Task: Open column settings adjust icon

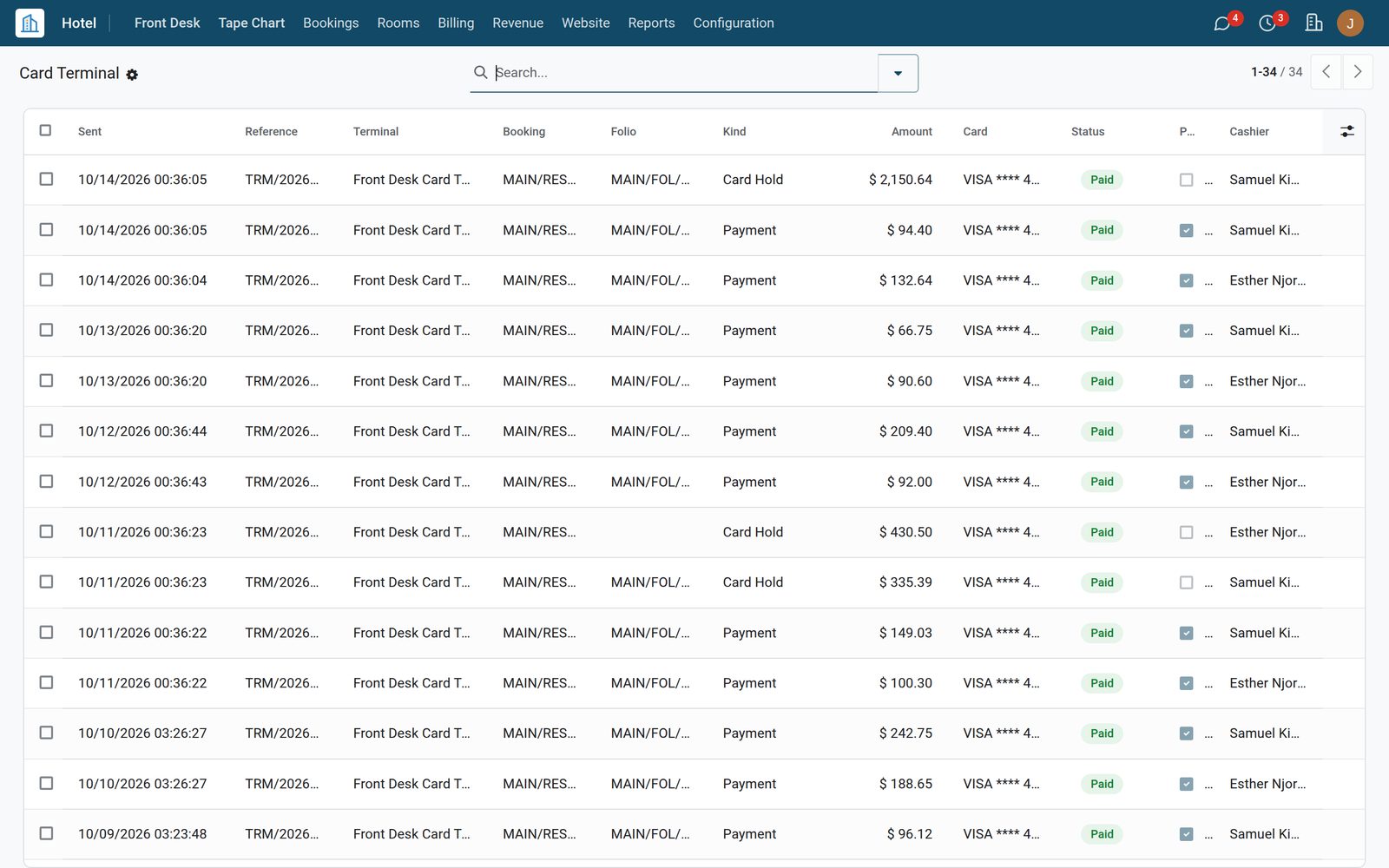Action: pos(1346,131)
